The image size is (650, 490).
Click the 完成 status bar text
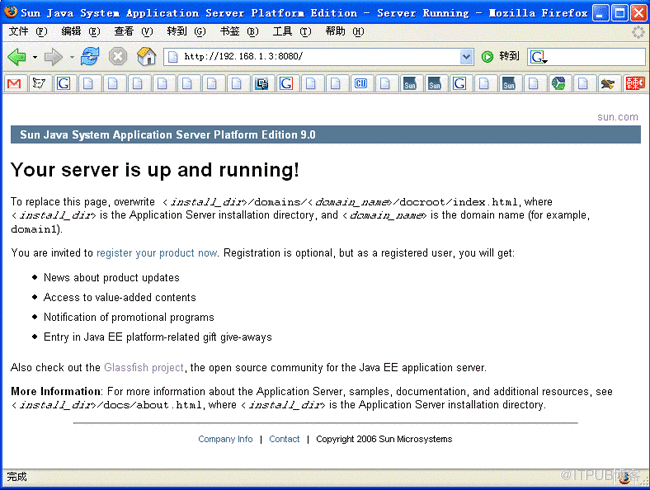coord(17,477)
